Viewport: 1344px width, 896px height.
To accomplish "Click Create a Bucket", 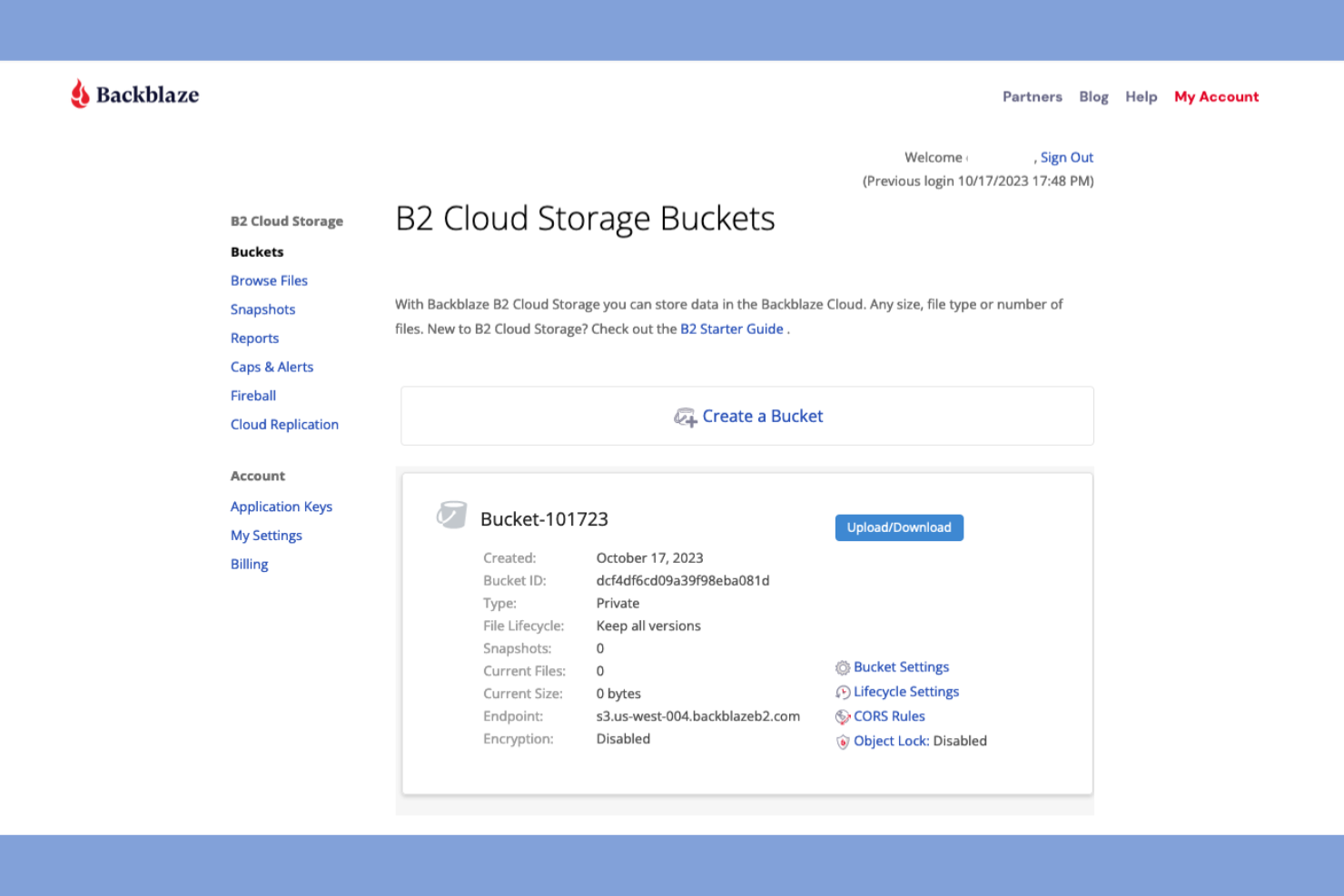I will tap(762, 416).
